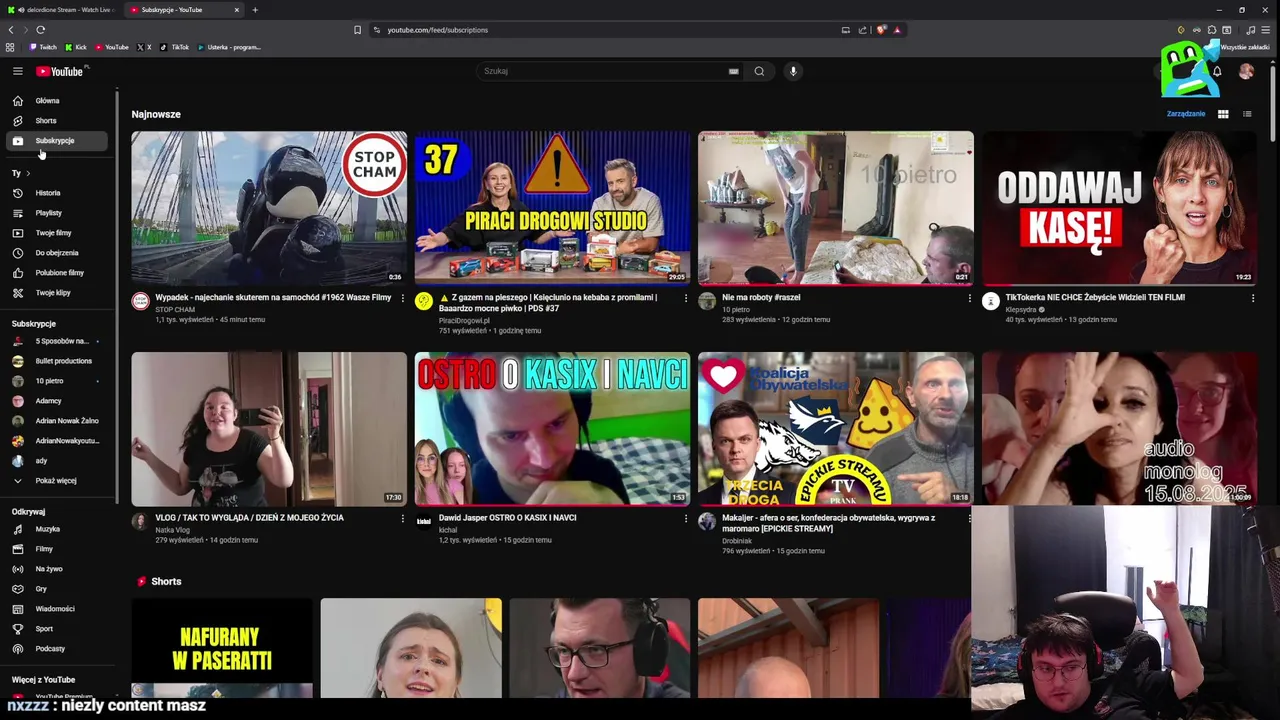Viewport: 1280px width, 720px height.
Task: Switch to the delordione Stream Kick tab
Action: pos(62,10)
